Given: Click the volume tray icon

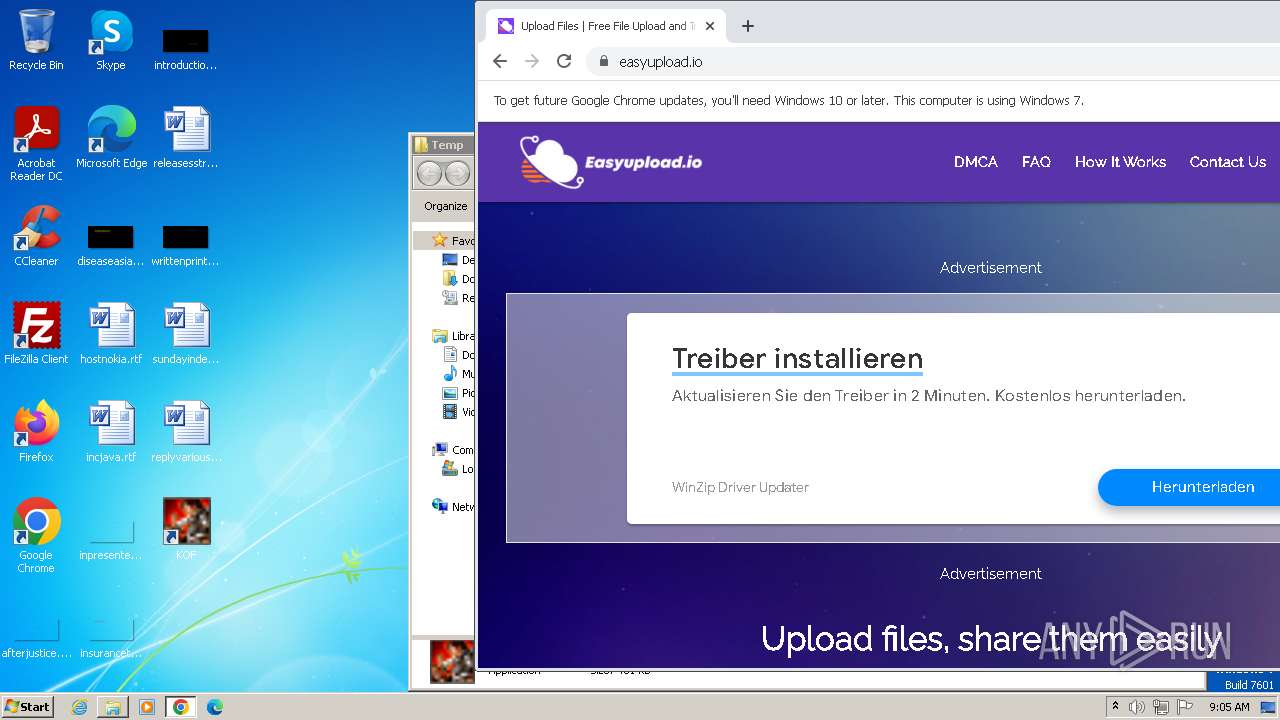Looking at the screenshot, I should pos(1137,707).
